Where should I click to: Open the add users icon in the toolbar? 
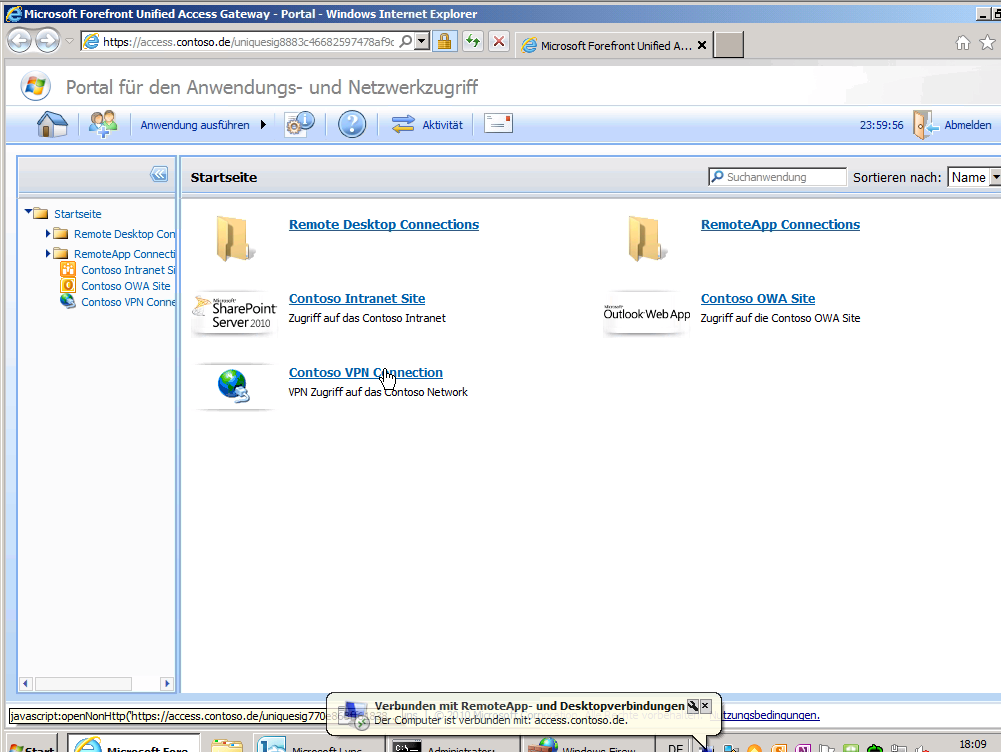click(103, 124)
